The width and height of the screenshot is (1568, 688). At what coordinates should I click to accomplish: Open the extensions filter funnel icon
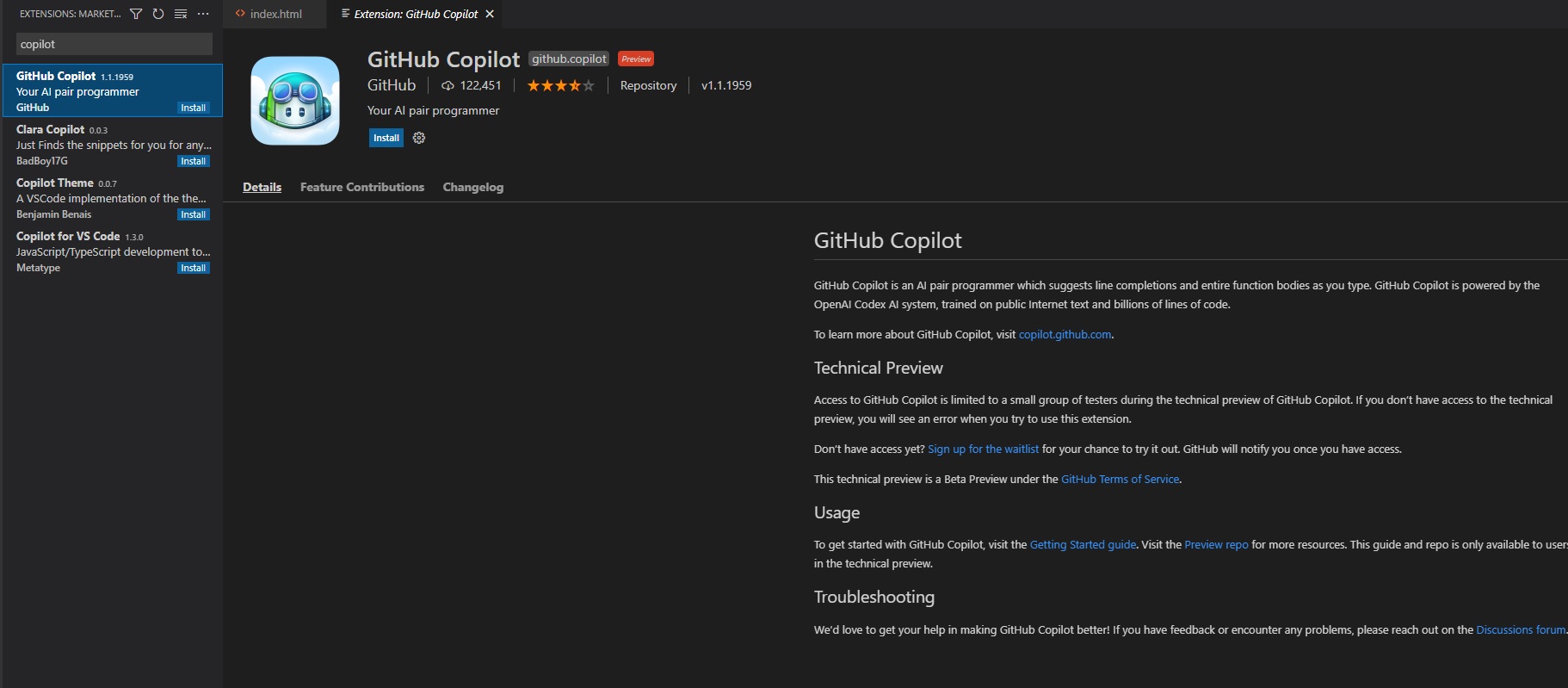[136, 14]
